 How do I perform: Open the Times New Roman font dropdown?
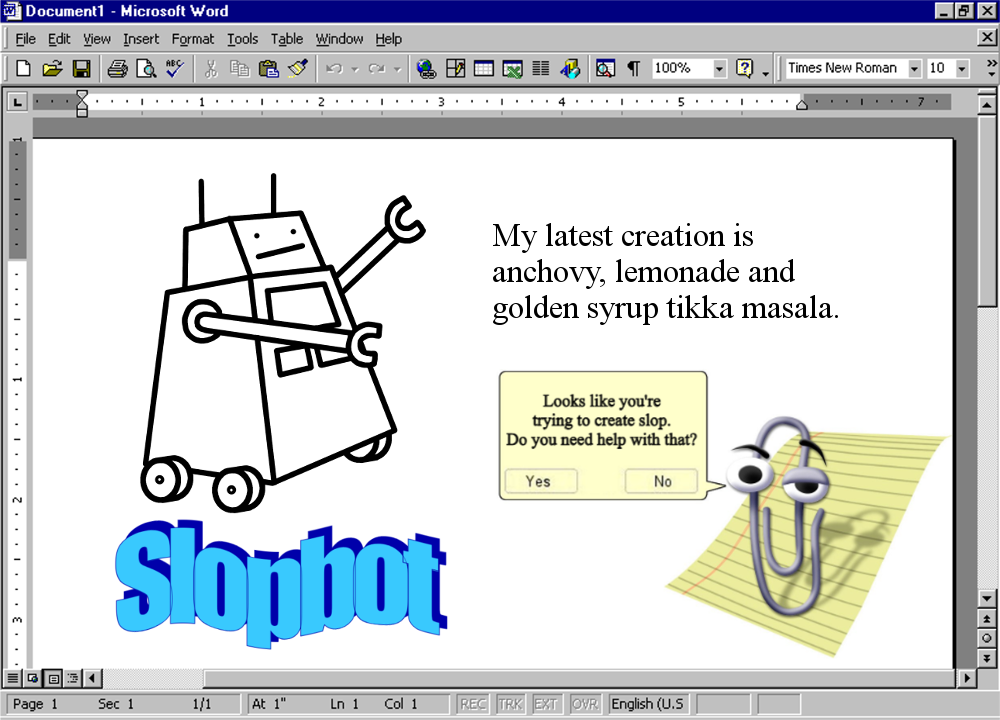[x=915, y=68]
